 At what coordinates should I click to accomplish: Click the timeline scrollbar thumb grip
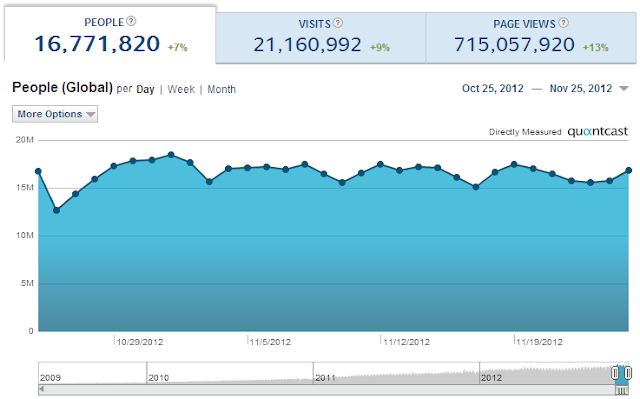click(x=622, y=390)
